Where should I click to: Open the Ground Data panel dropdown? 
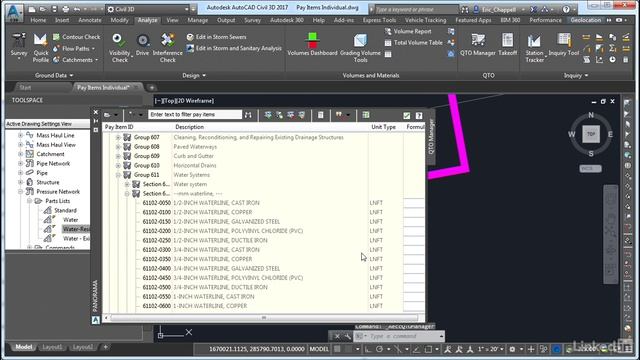click(x=54, y=76)
